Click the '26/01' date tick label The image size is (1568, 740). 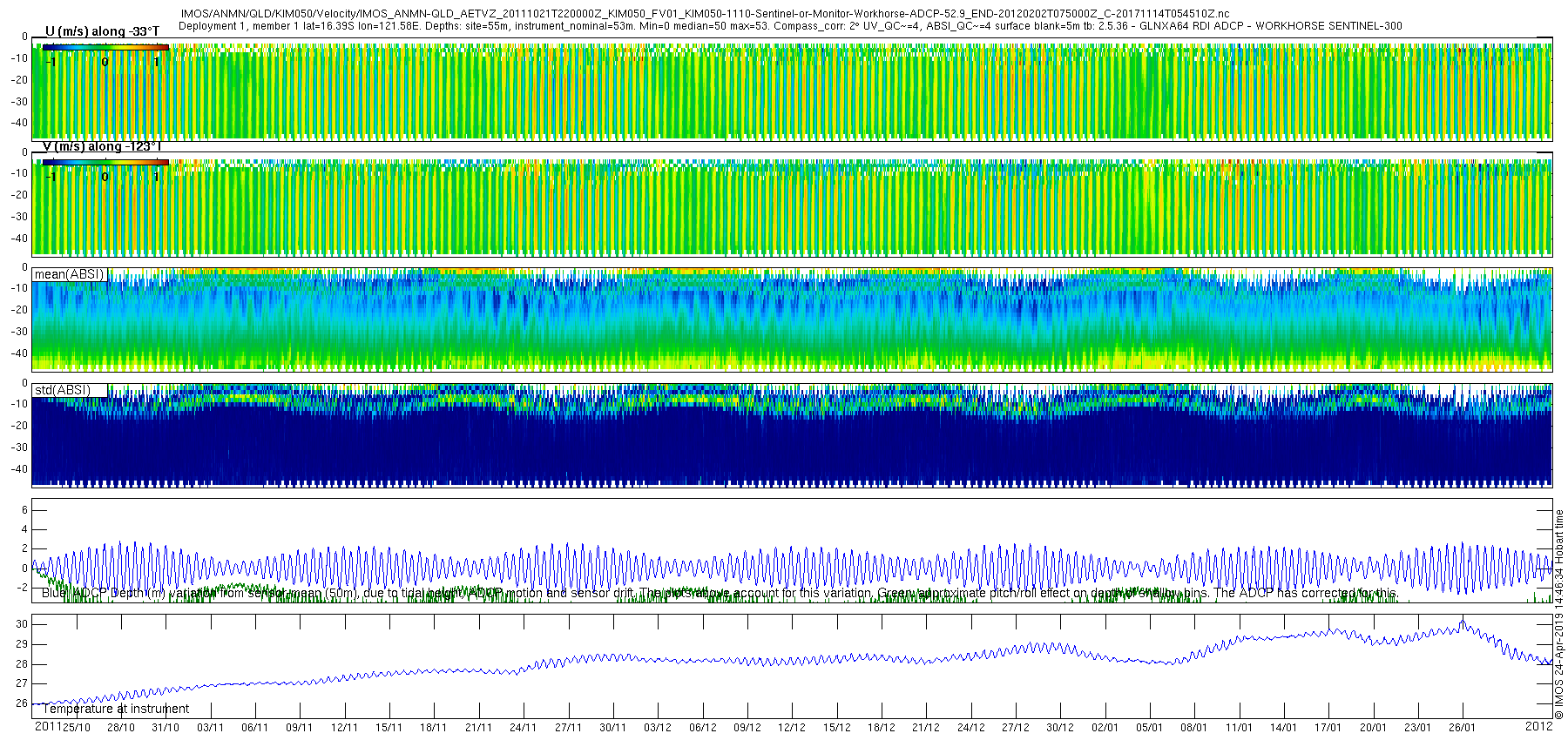point(1463,728)
